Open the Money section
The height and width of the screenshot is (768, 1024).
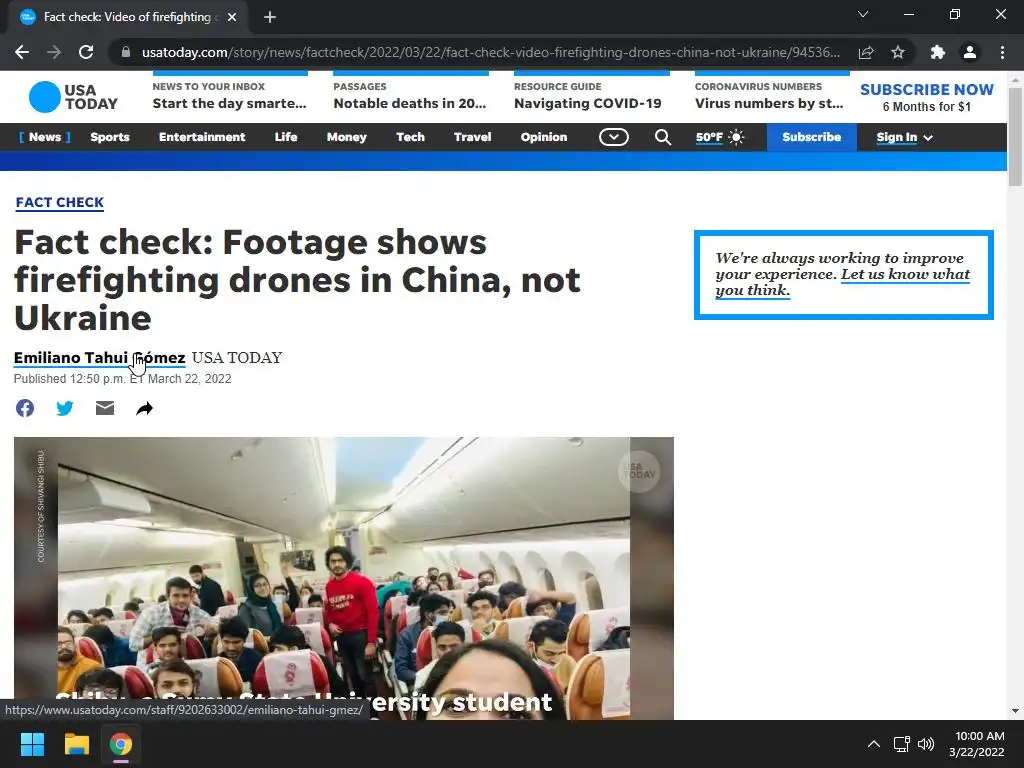point(347,137)
